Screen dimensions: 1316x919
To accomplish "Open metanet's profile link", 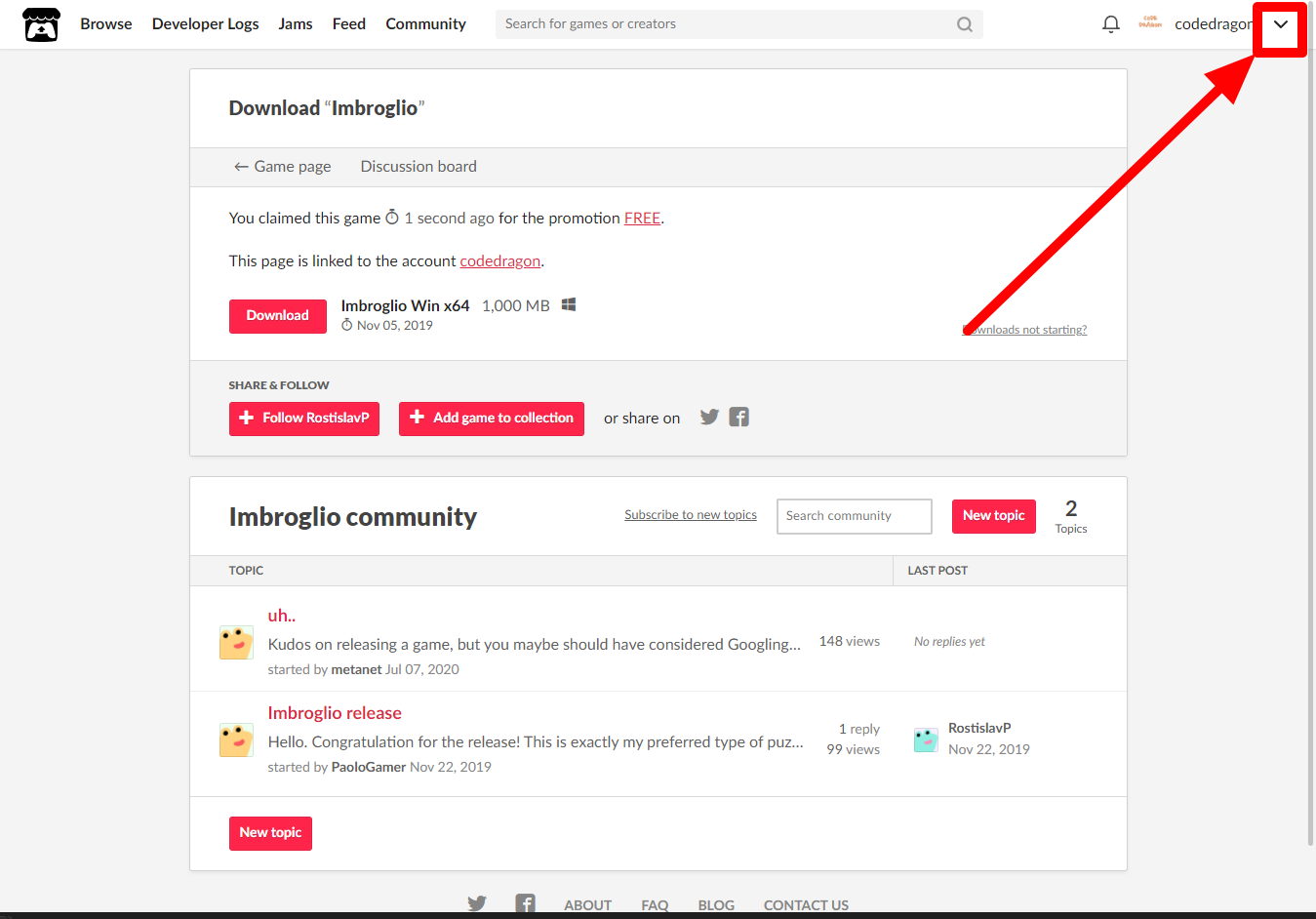I will click(357, 669).
